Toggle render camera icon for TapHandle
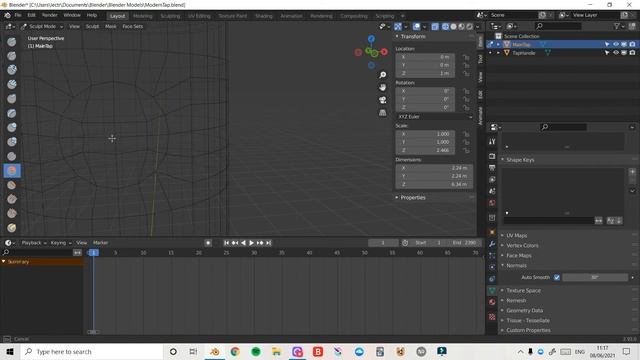The width and height of the screenshot is (640, 360). point(632,53)
